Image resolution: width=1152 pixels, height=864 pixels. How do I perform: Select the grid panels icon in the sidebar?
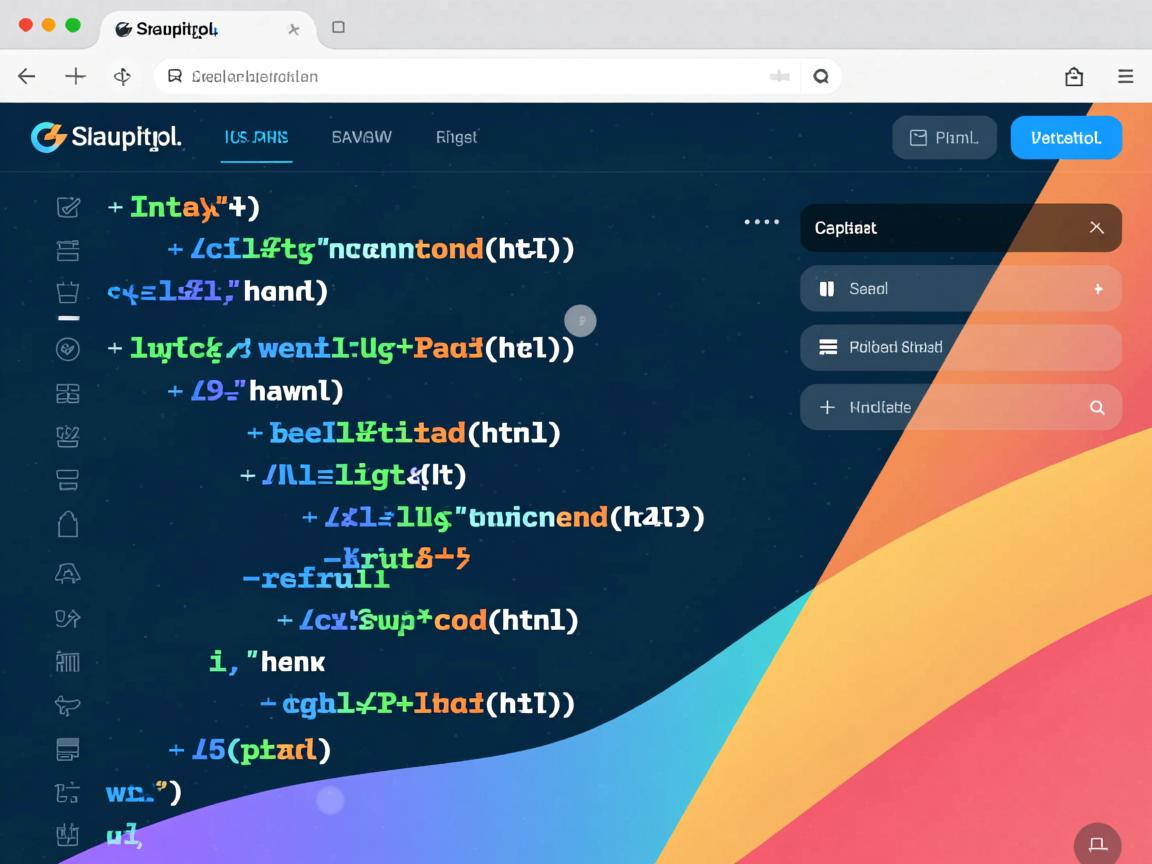pos(68,393)
